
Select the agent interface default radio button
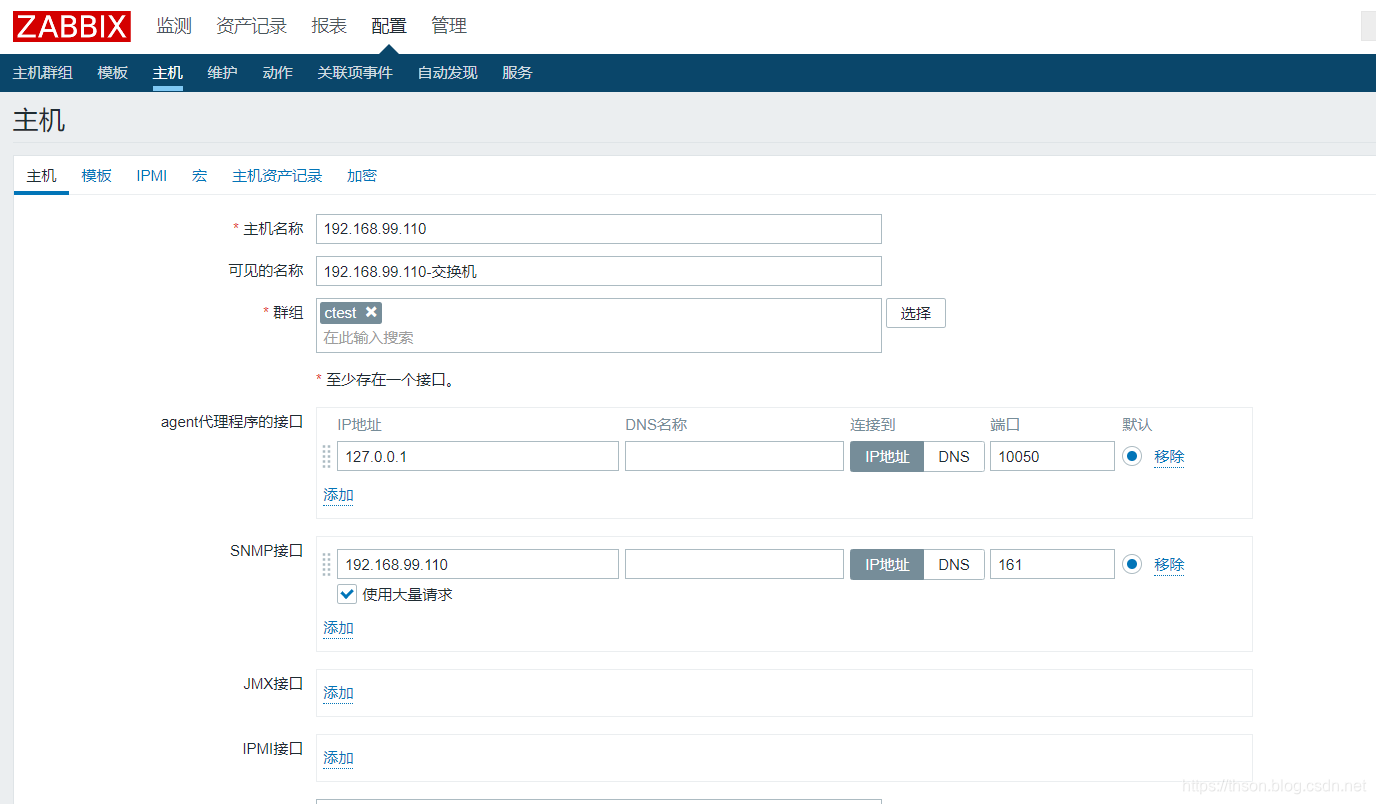click(1132, 456)
